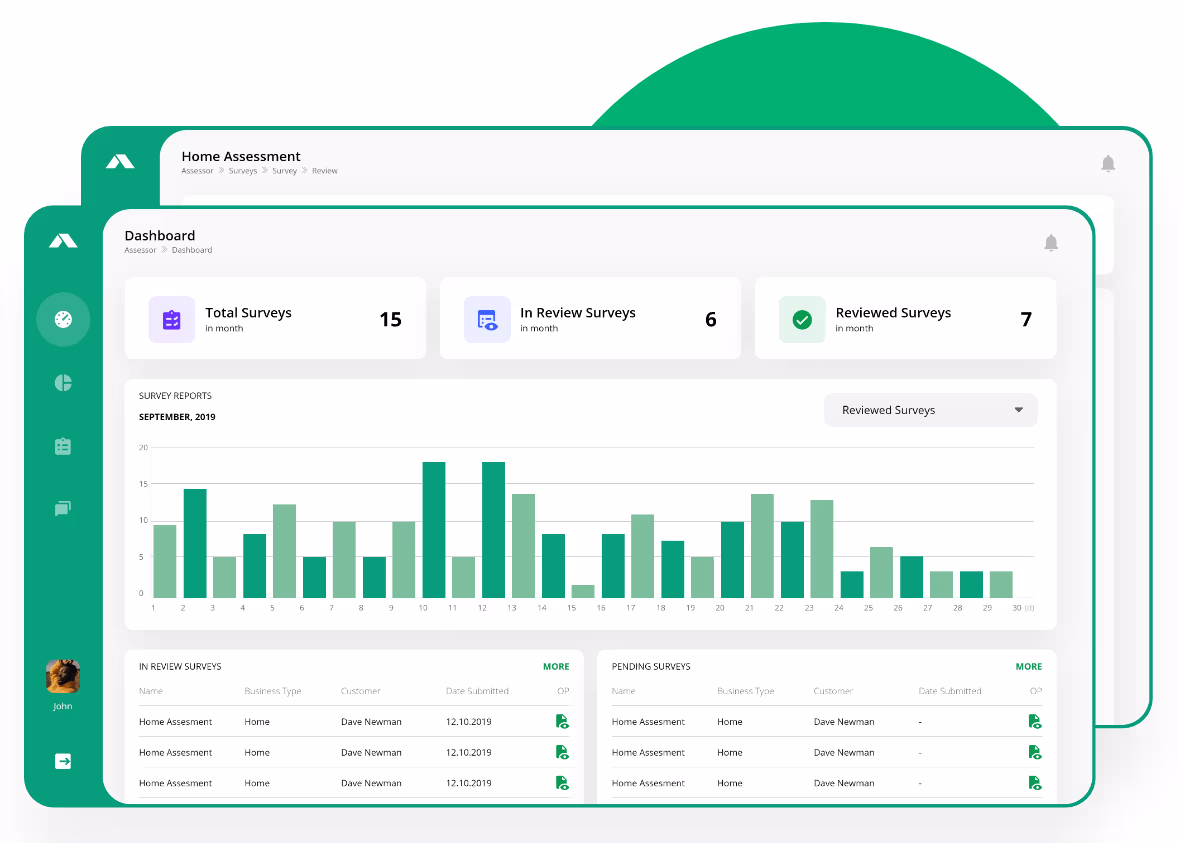Click the logo in the Dashboard sidebar

click(x=63, y=241)
